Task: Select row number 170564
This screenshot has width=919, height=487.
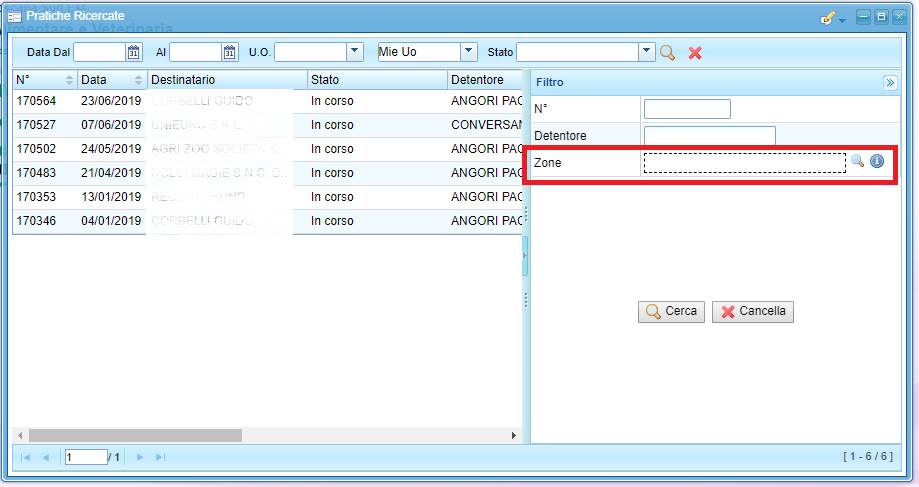Action: click(x=36, y=101)
